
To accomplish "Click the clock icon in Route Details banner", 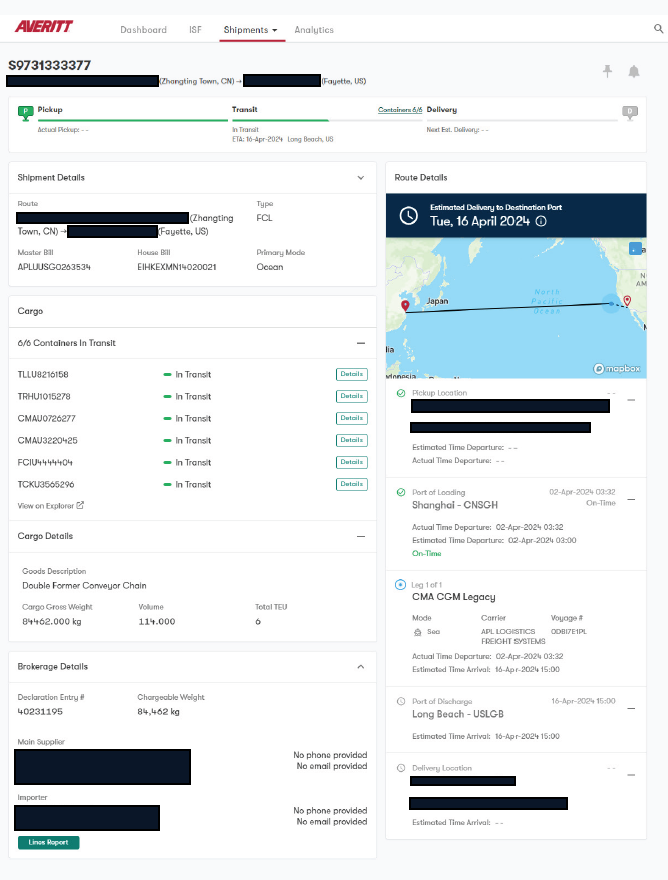I will tap(408, 216).
